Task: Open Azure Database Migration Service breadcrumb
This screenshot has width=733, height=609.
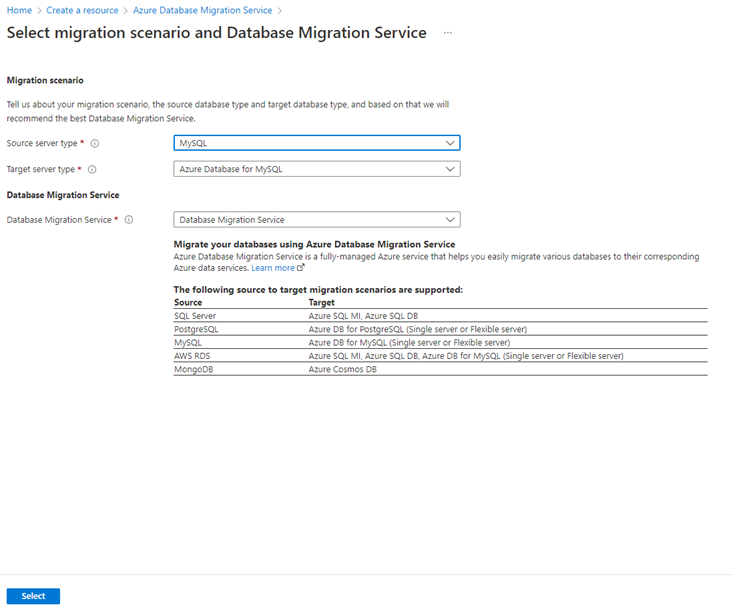Action: point(202,10)
